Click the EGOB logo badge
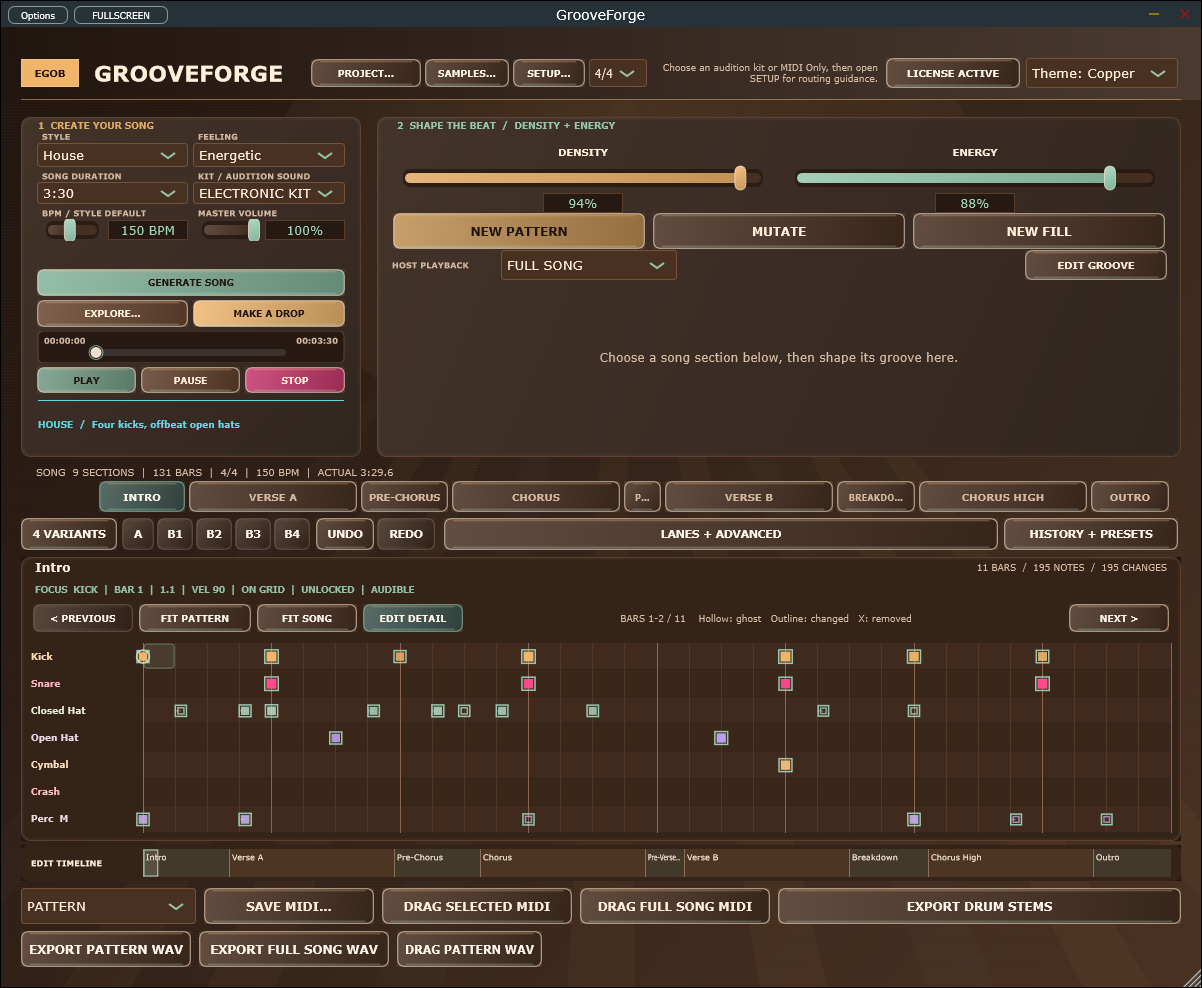1202x988 pixels. [50, 73]
